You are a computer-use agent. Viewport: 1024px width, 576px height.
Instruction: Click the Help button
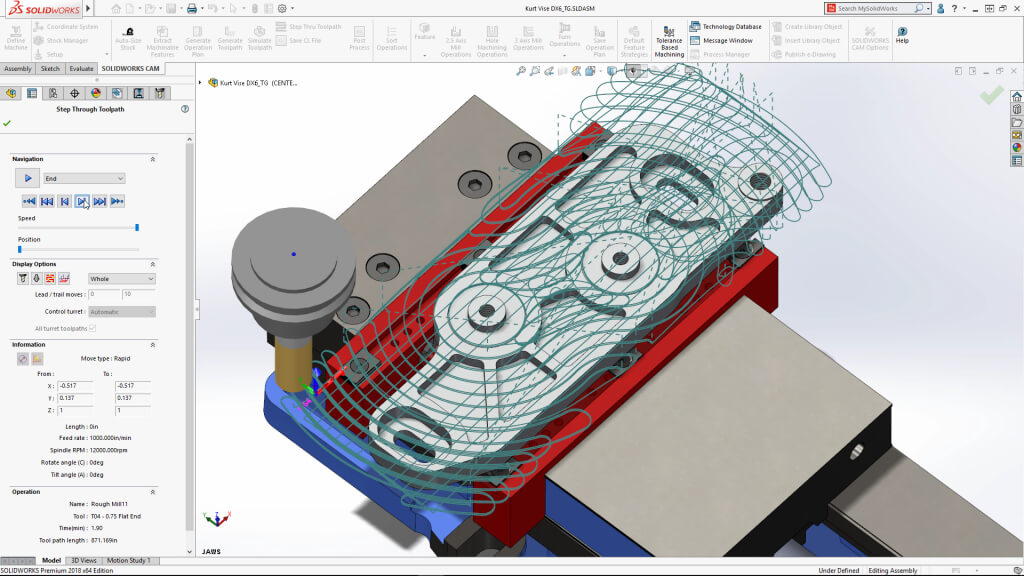(x=902, y=35)
